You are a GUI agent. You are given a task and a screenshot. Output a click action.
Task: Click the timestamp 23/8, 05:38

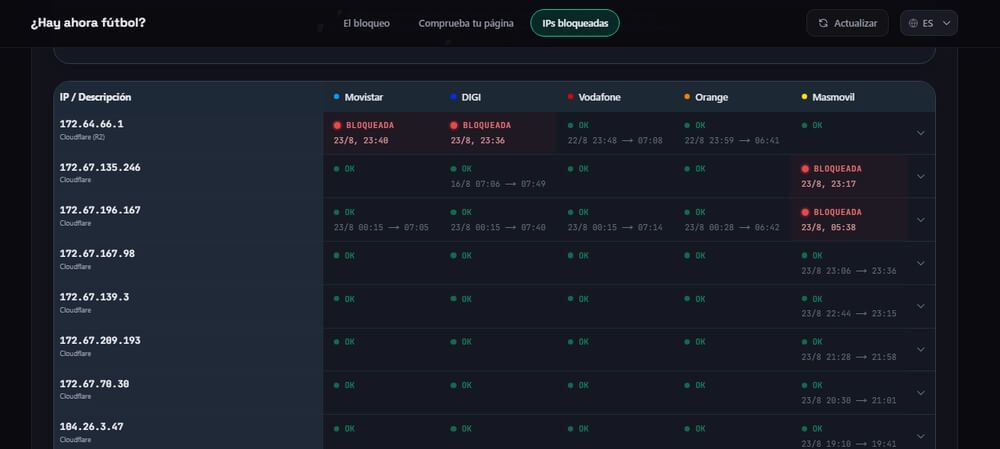828,227
